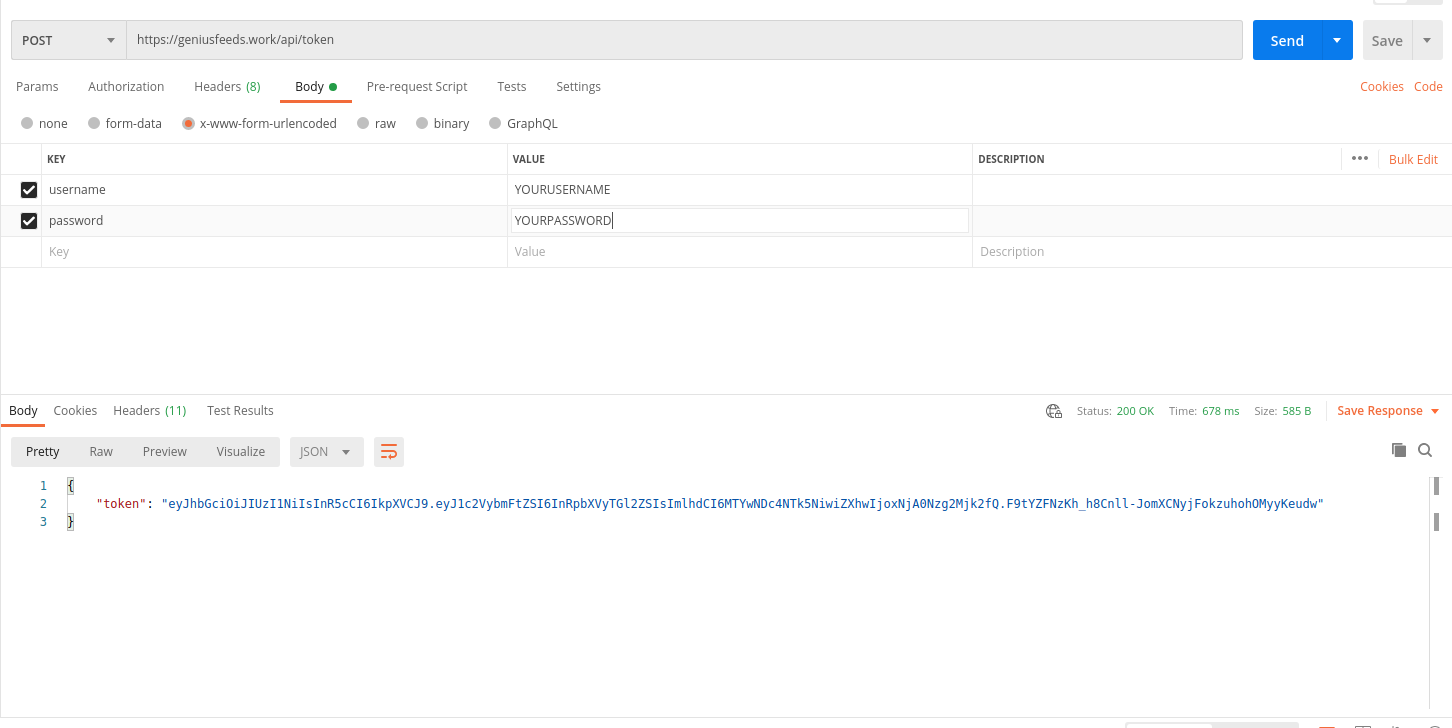
Task: Uncheck the password parameter row
Action: tap(29, 220)
